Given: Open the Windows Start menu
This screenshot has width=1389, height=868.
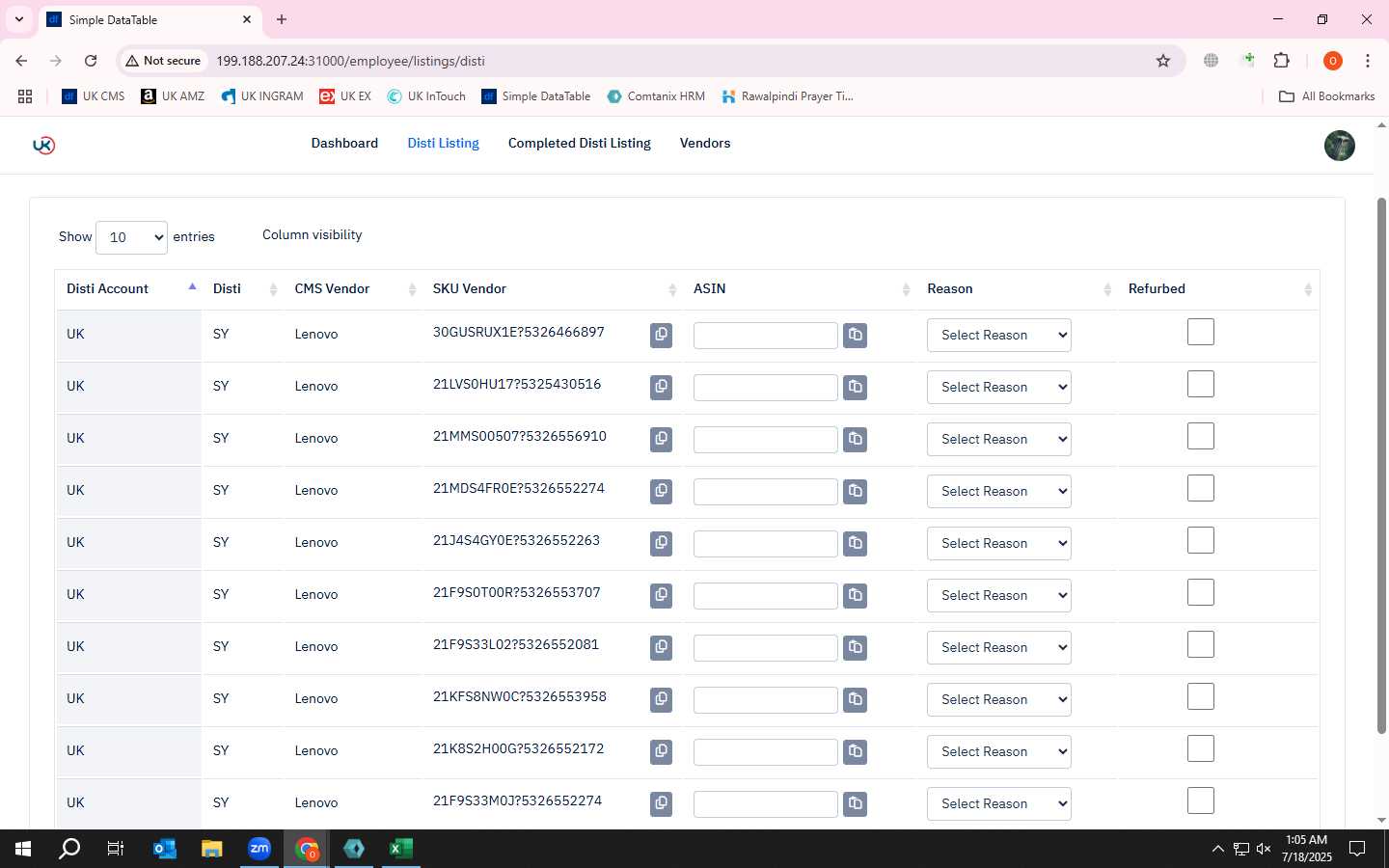Looking at the screenshot, I should click(x=23, y=849).
